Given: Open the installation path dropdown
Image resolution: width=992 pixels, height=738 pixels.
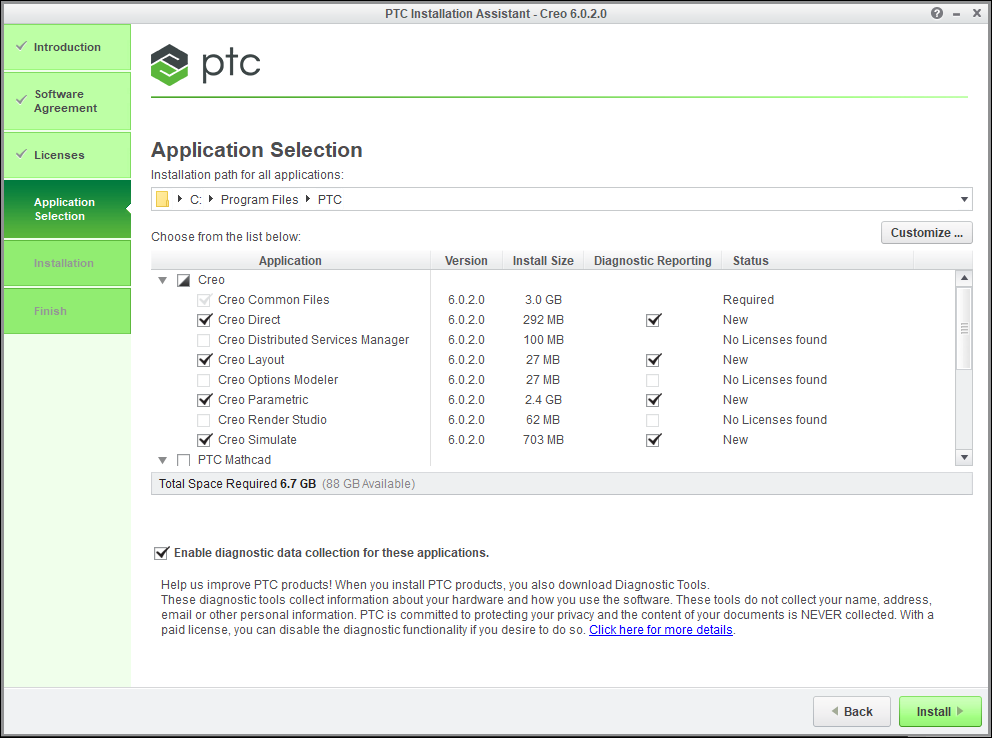Looking at the screenshot, I should coord(964,199).
